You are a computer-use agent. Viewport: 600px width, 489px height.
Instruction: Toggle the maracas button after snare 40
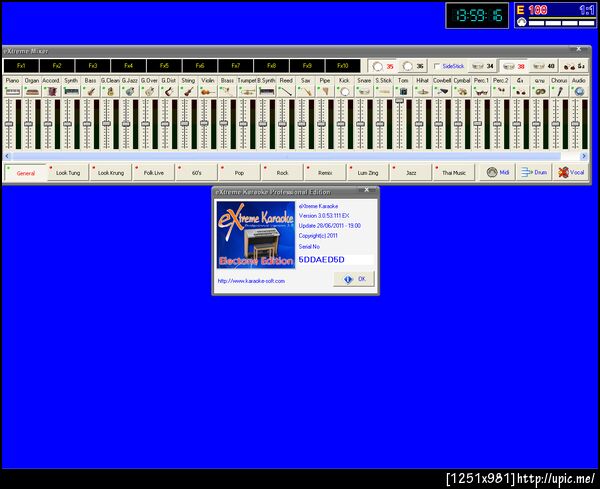tap(573, 66)
